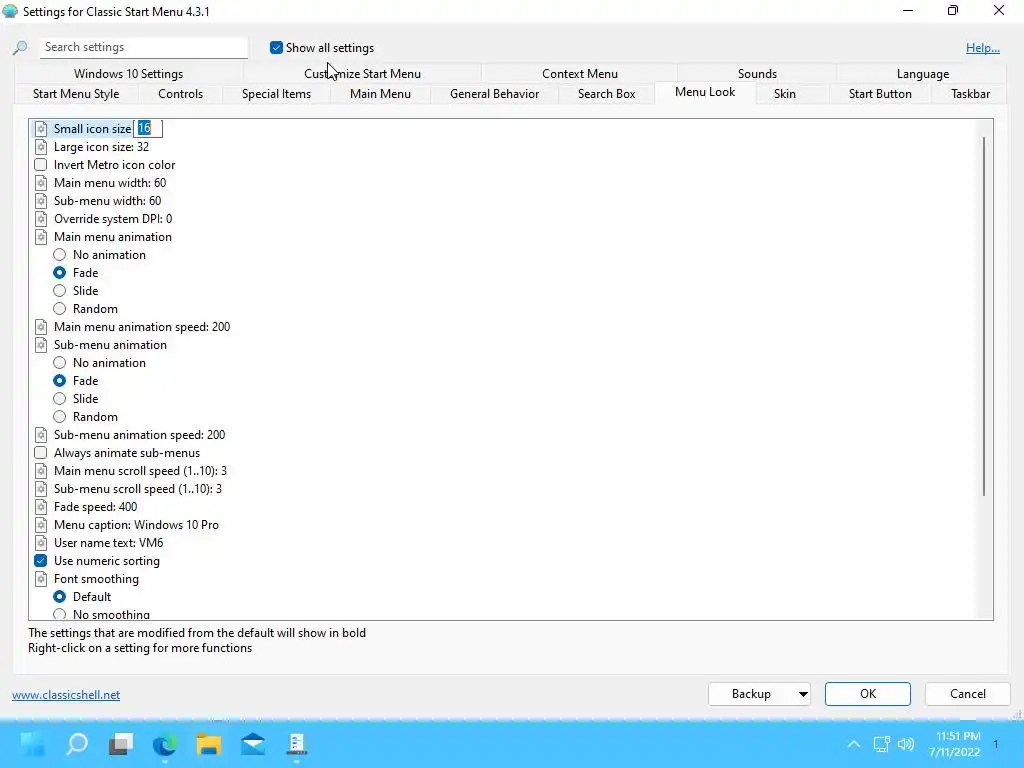1024x768 pixels.
Task: Open the Language tab
Action: 922,74
